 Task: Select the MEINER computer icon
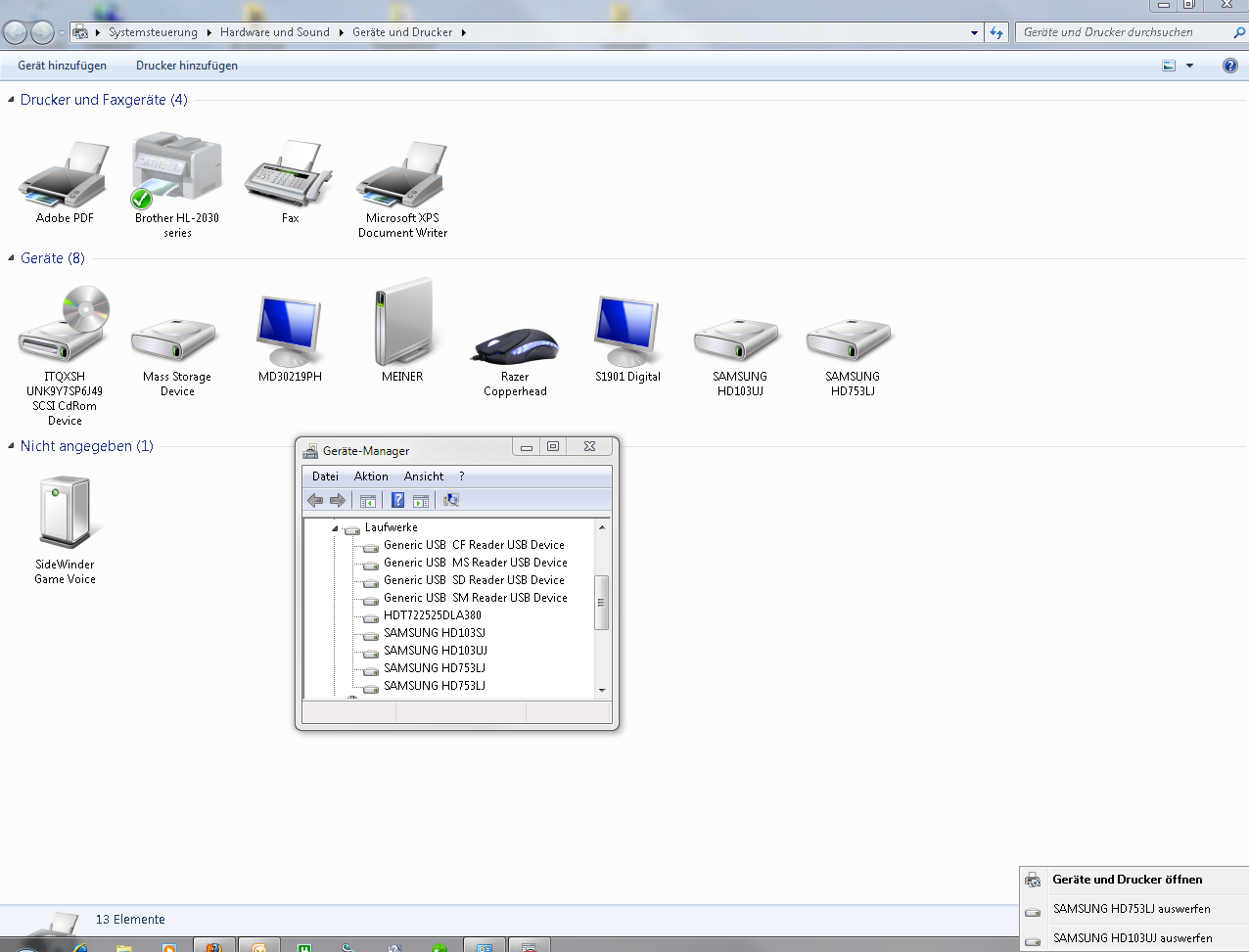402,322
